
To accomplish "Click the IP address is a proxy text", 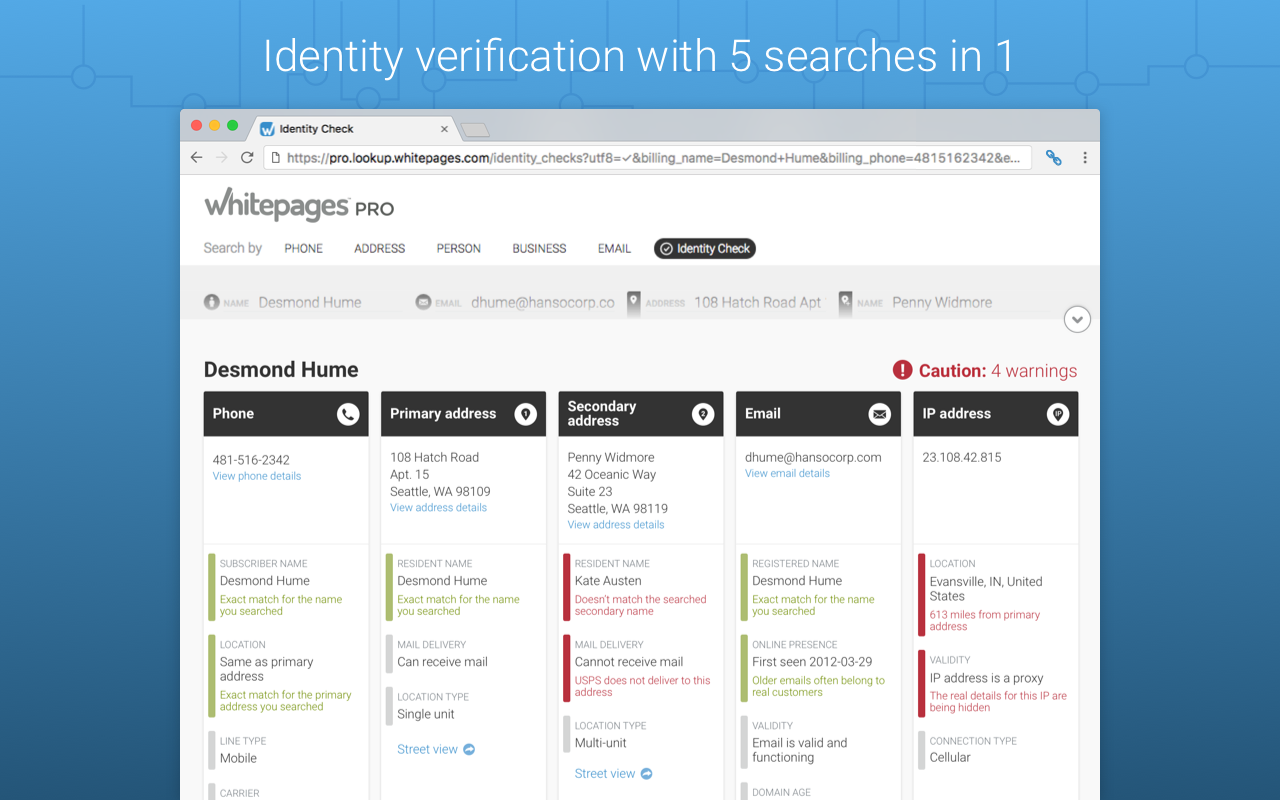I will click(986, 678).
